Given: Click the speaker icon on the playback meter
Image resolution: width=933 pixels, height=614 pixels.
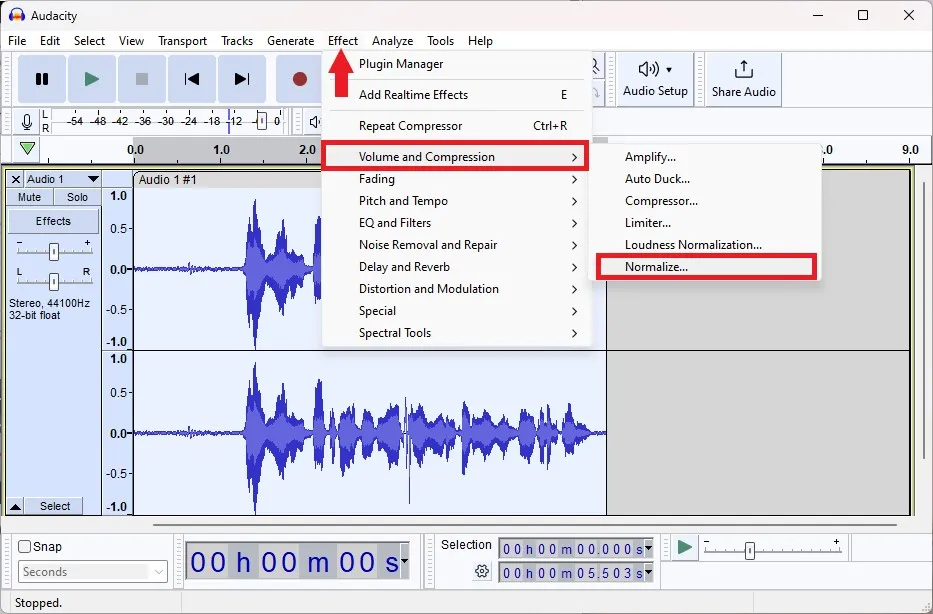Looking at the screenshot, I should pyautogui.click(x=312, y=122).
